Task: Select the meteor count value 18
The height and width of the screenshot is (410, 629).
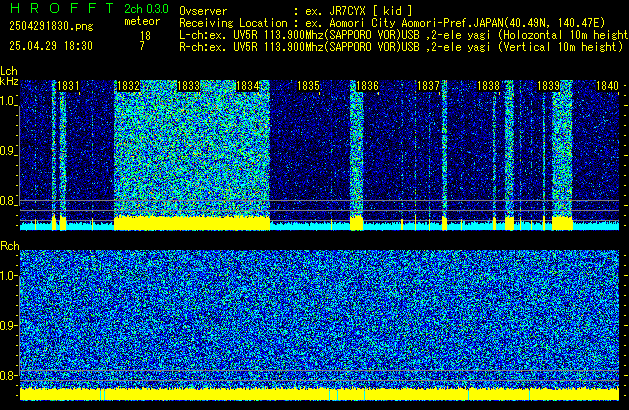Action: pyautogui.click(x=145, y=36)
